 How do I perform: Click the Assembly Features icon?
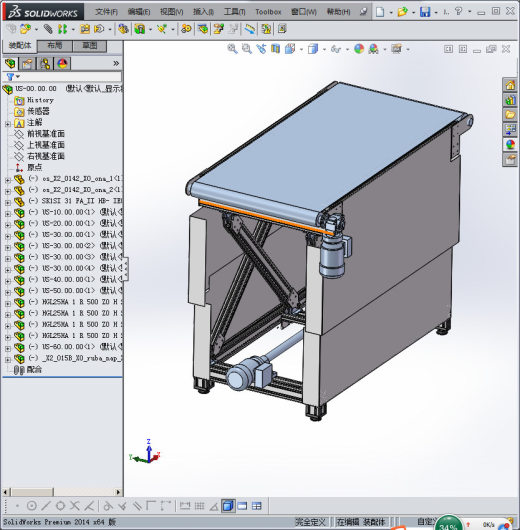coord(140,29)
